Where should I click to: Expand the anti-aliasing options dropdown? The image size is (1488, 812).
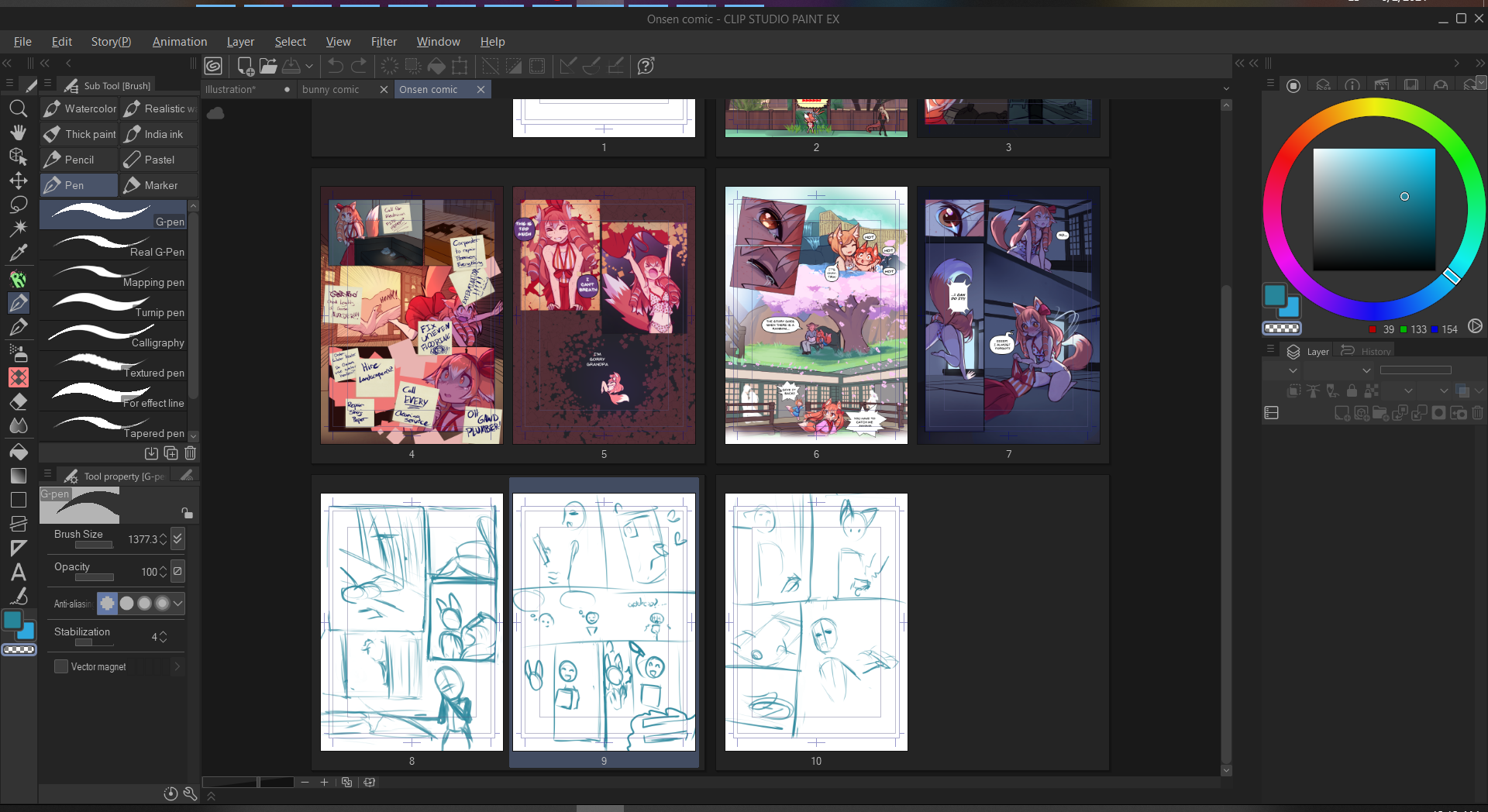click(x=178, y=603)
